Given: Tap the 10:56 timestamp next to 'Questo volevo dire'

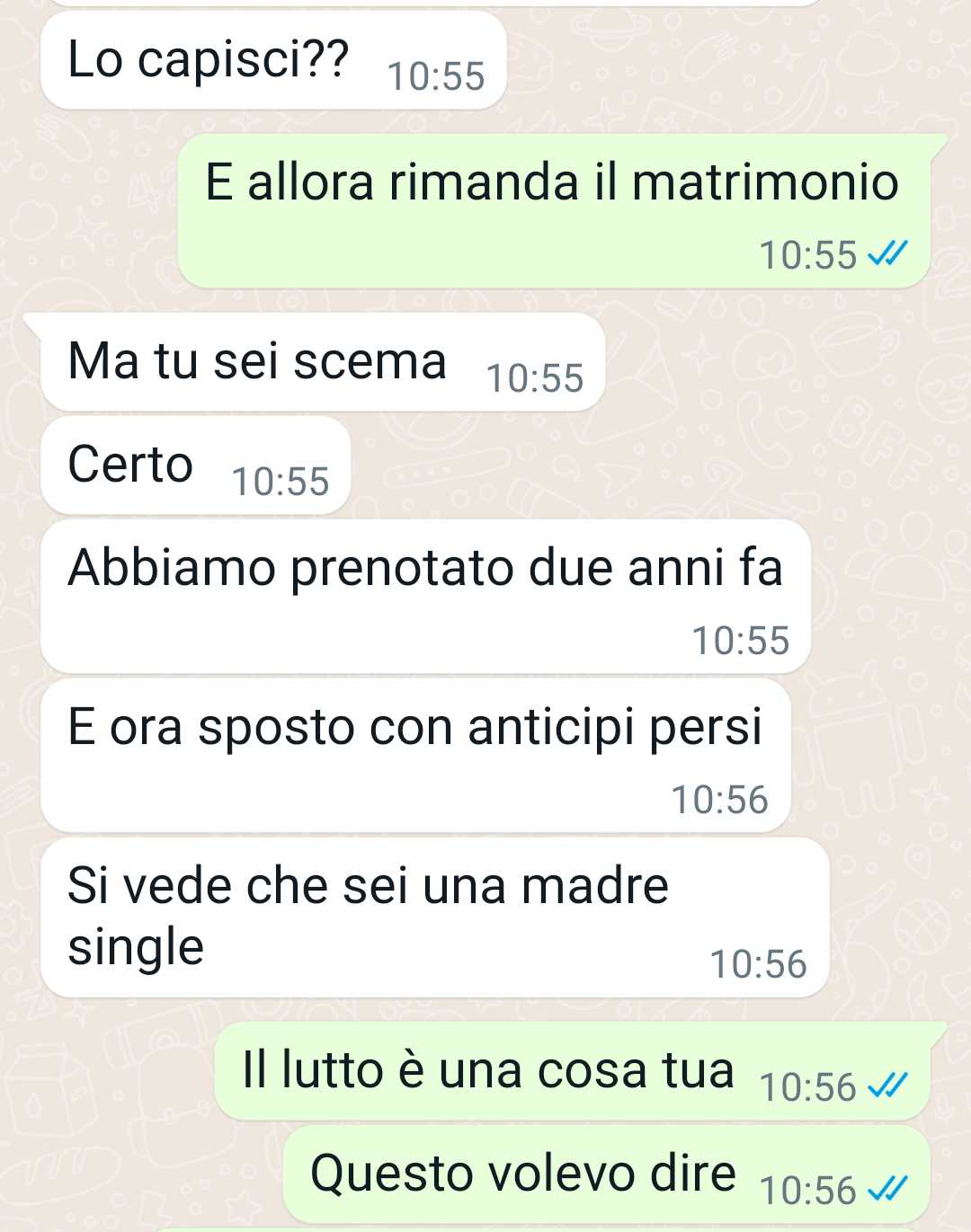Looking at the screenshot, I should [808, 1191].
